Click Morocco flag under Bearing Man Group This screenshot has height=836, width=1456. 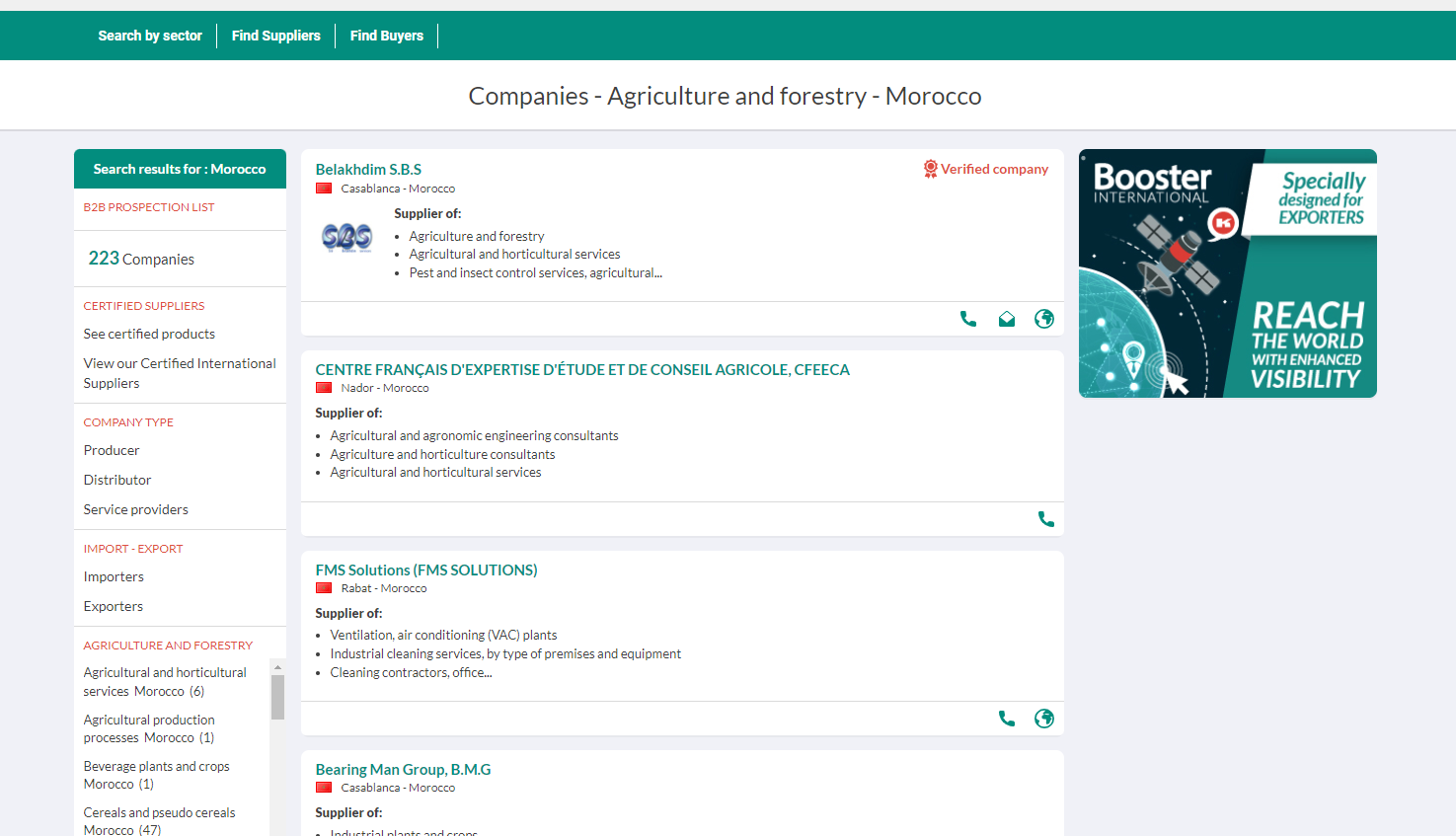[x=324, y=788]
